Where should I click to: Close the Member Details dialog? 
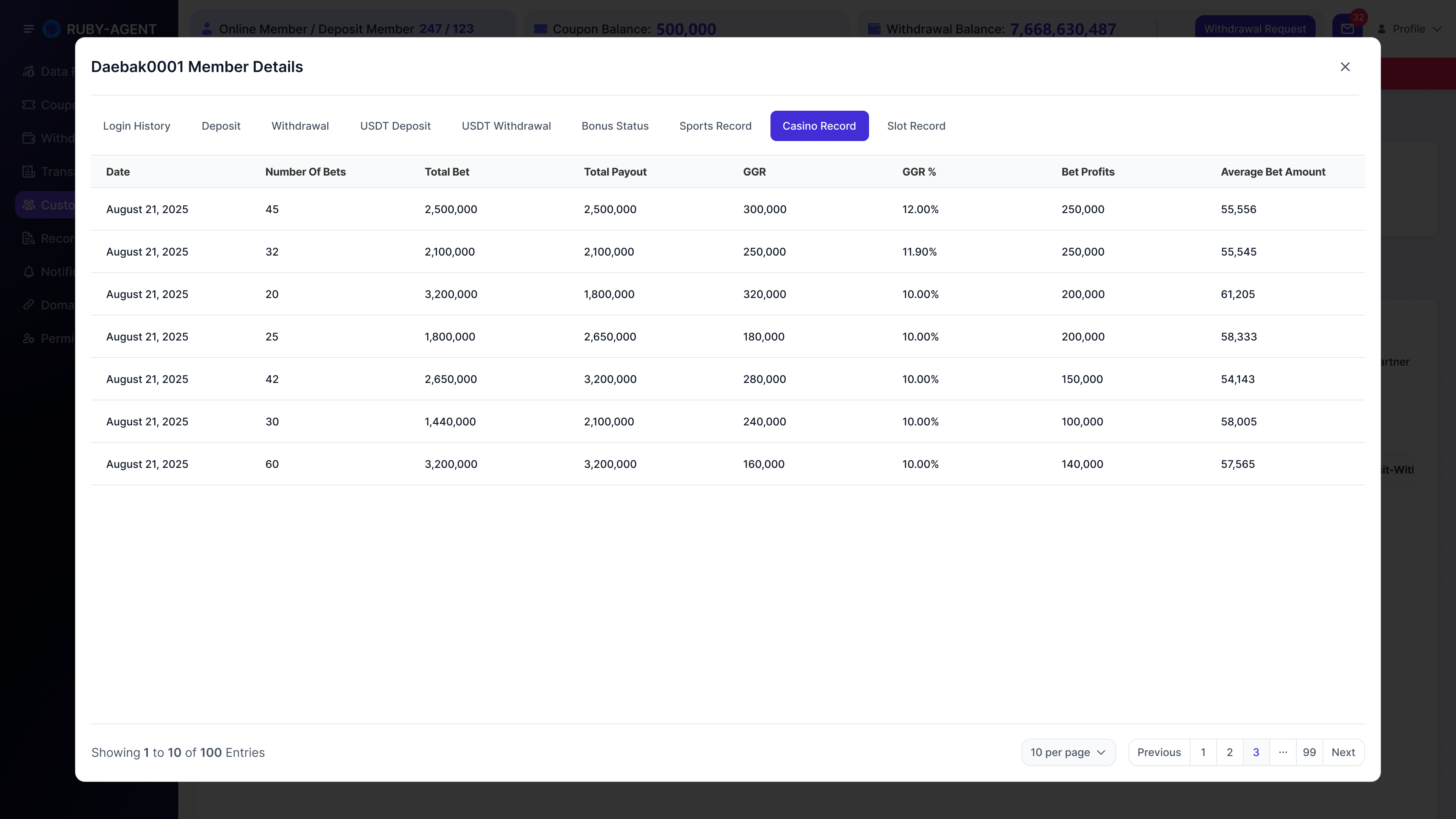(x=1345, y=67)
